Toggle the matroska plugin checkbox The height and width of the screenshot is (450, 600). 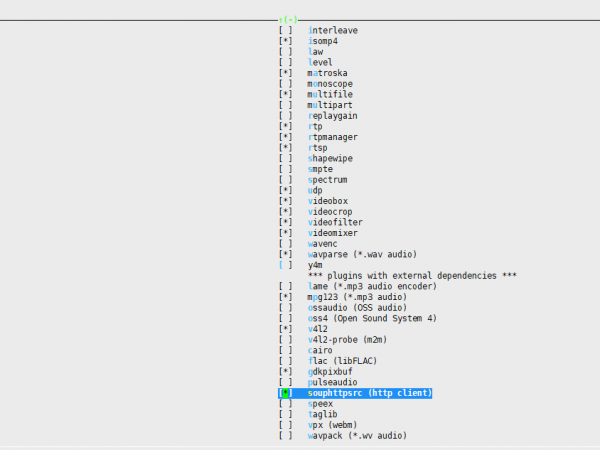pyautogui.click(x=286, y=73)
